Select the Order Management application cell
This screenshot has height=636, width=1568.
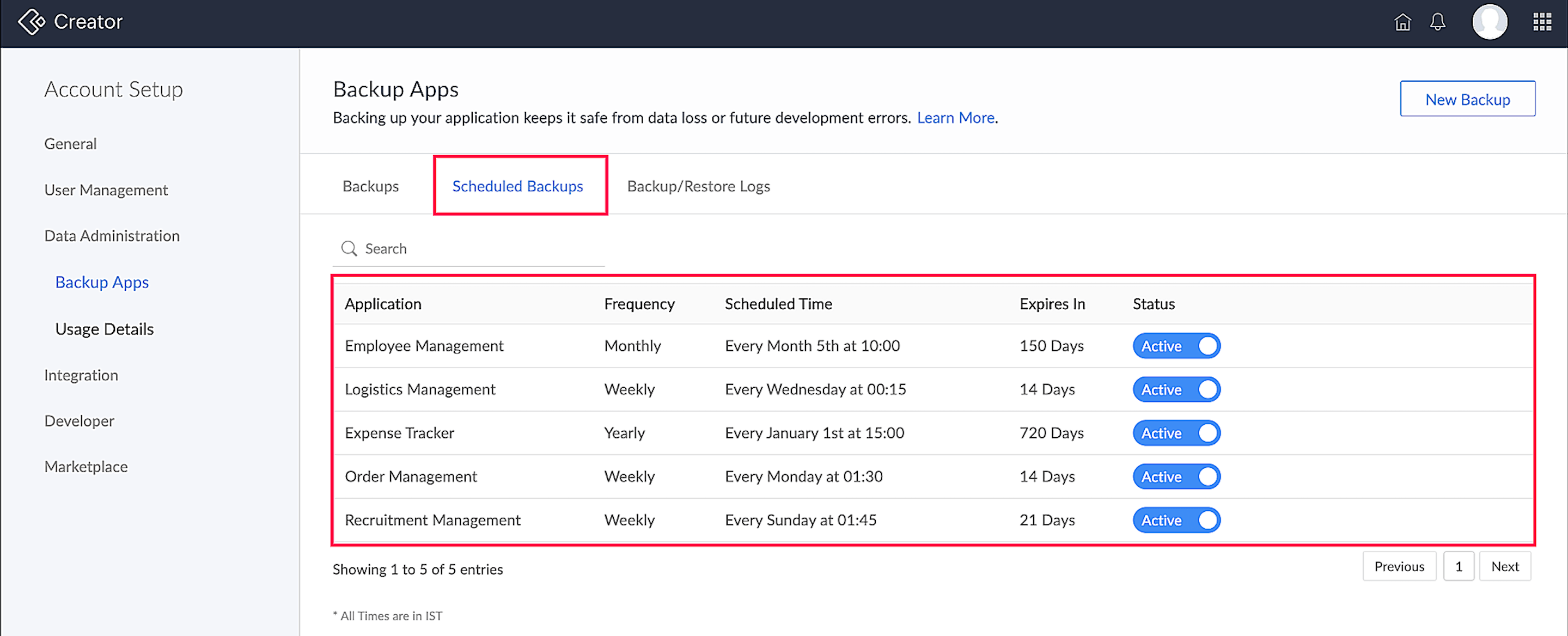click(x=411, y=476)
